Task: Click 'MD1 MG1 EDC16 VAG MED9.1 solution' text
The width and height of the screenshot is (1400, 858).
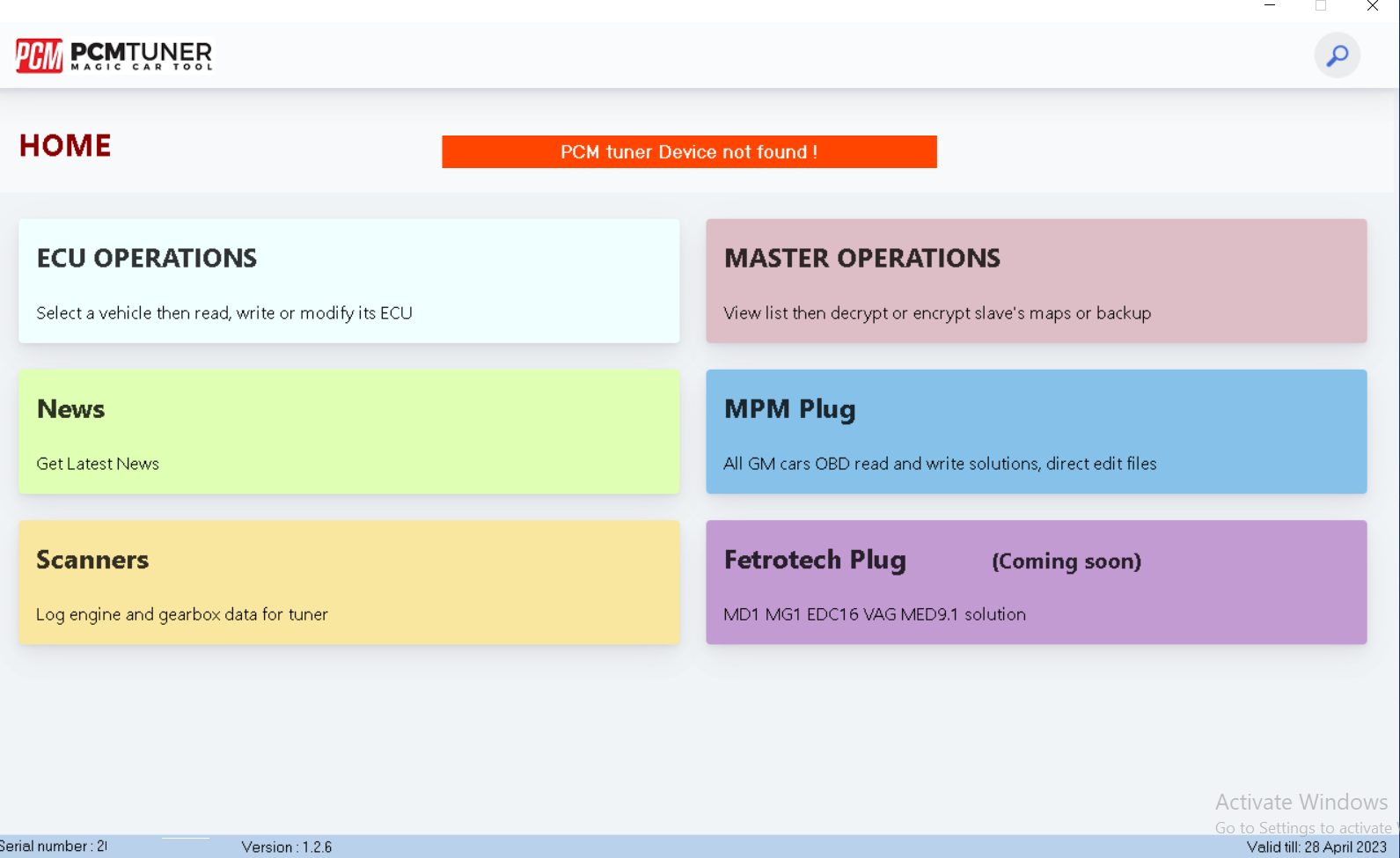Action: click(875, 613)
